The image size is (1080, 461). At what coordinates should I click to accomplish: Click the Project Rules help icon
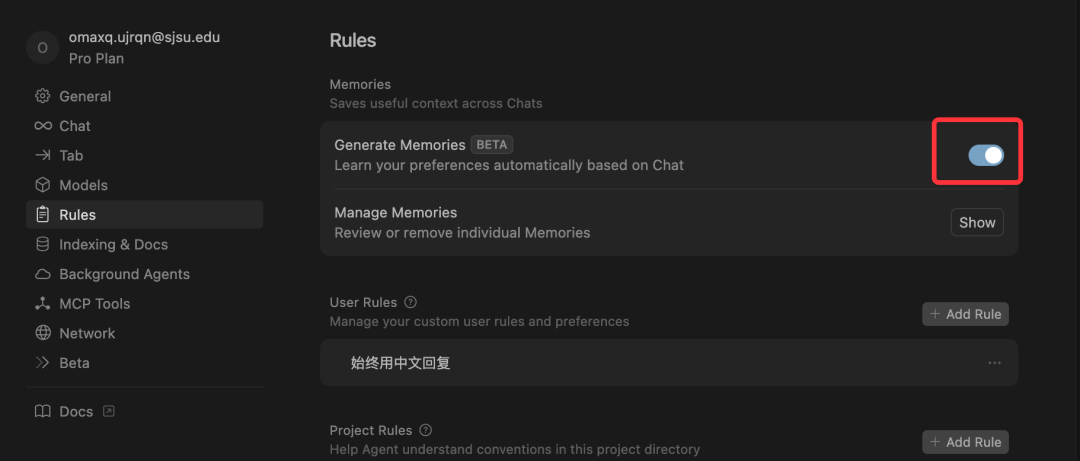click(426, 430)
